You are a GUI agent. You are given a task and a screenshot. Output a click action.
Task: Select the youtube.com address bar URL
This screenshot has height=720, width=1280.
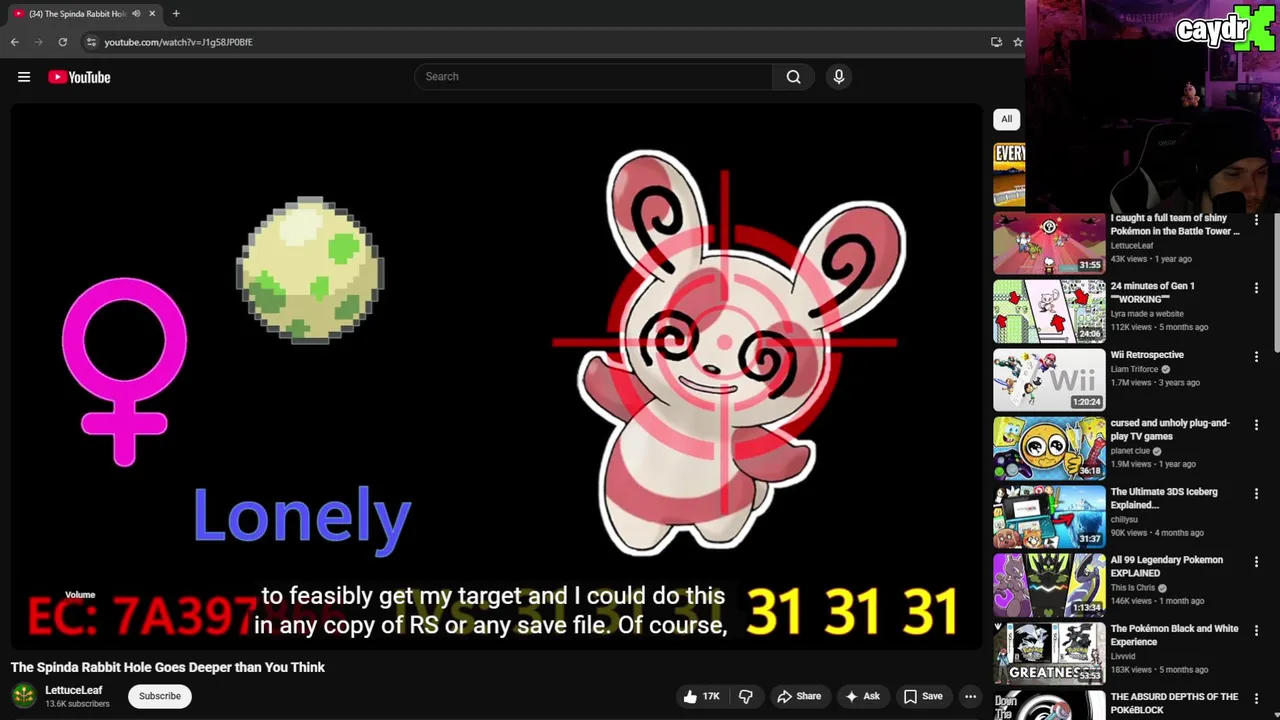click(x=178, y=42)
